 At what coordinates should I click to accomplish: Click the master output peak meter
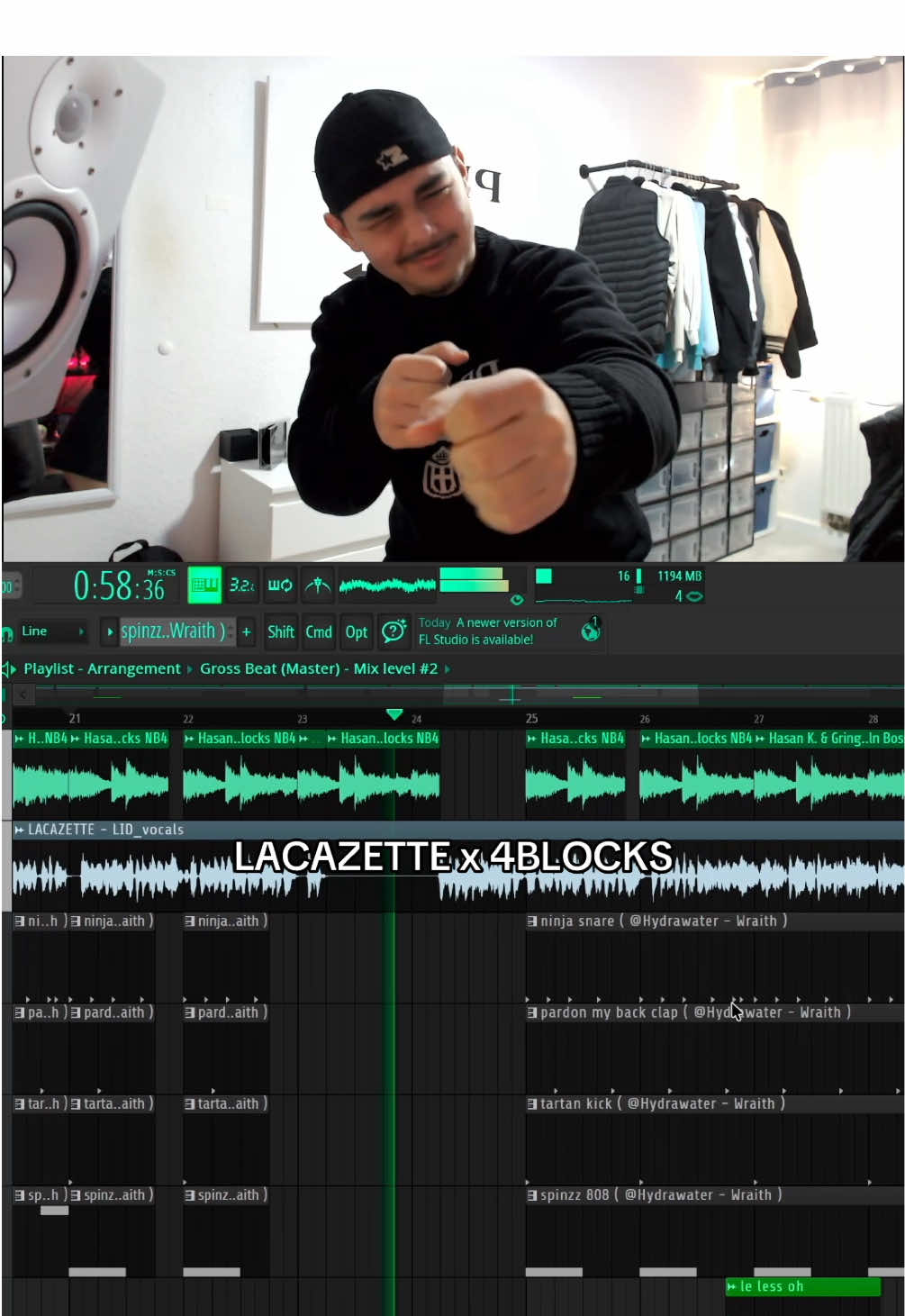tap(474, 580)
